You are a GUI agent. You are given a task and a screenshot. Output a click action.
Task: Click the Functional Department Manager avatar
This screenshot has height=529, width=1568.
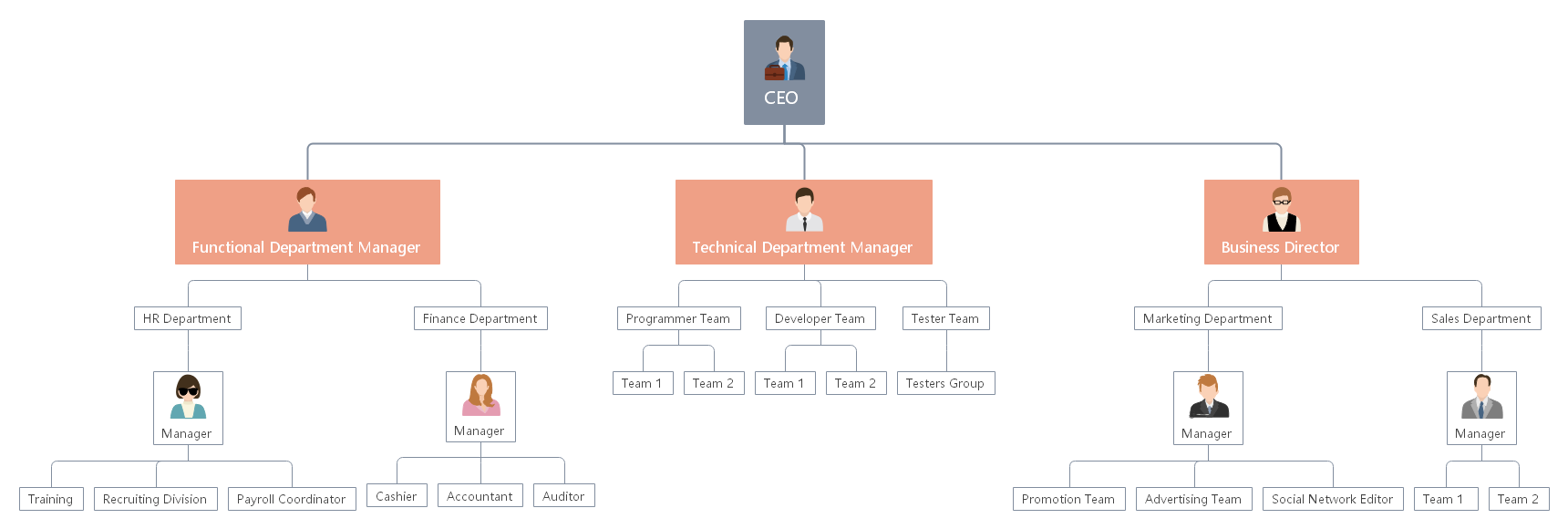[307, 210]
